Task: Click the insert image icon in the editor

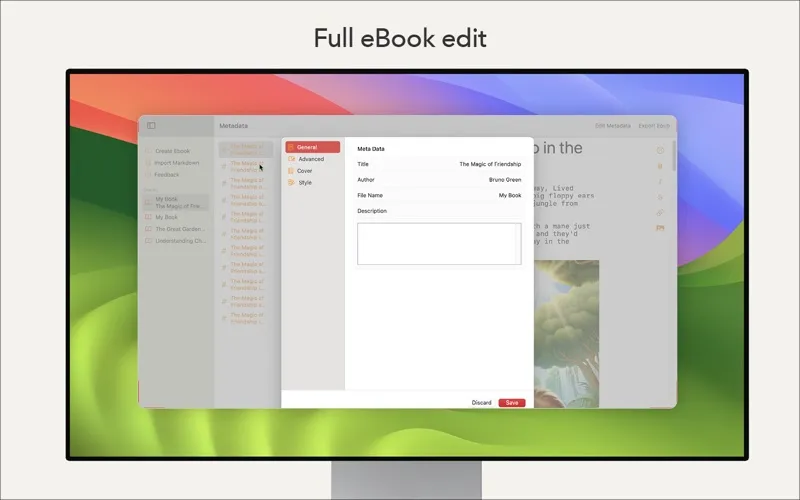Action: tap(660, 228)
